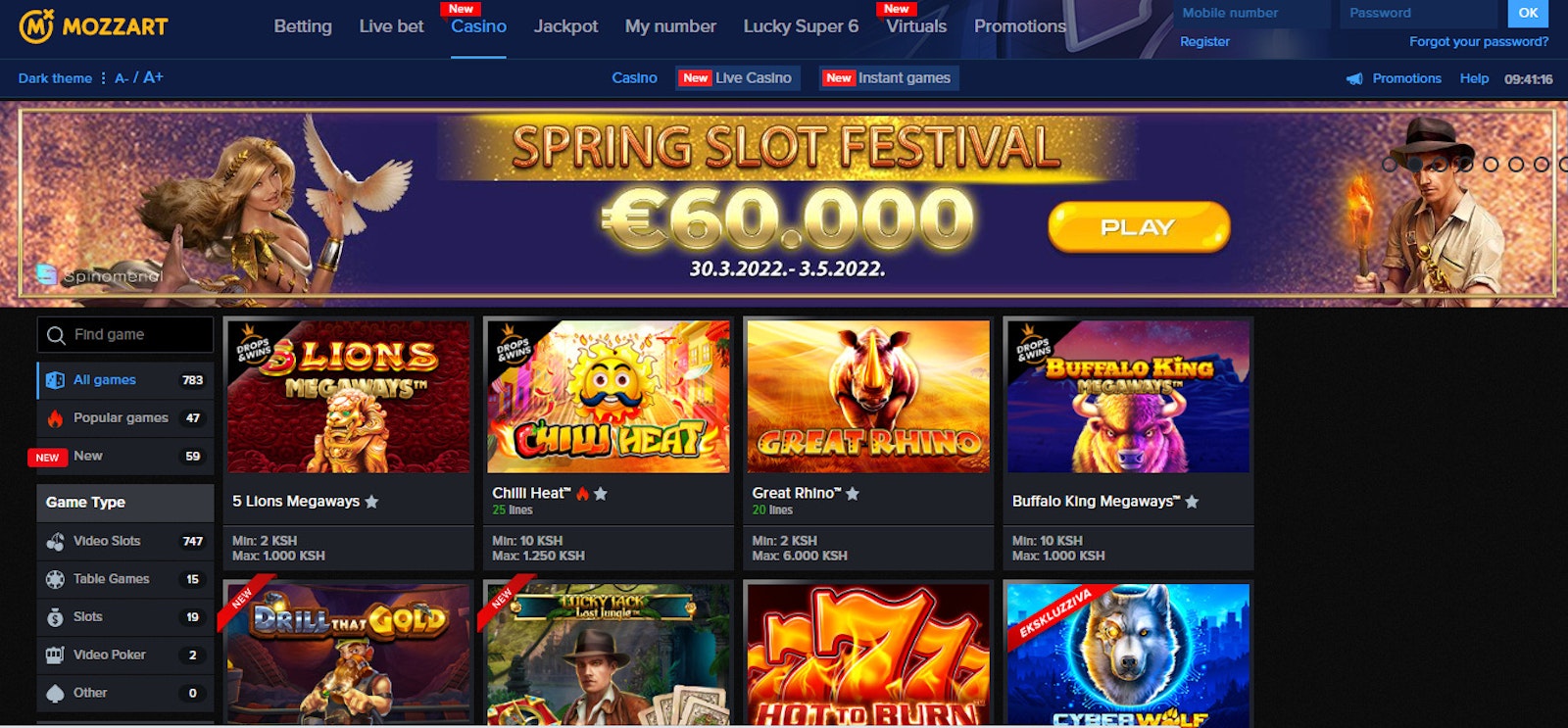
Task: Toggle favorite star for Great Rhino
Action: (x=853, y=494)
